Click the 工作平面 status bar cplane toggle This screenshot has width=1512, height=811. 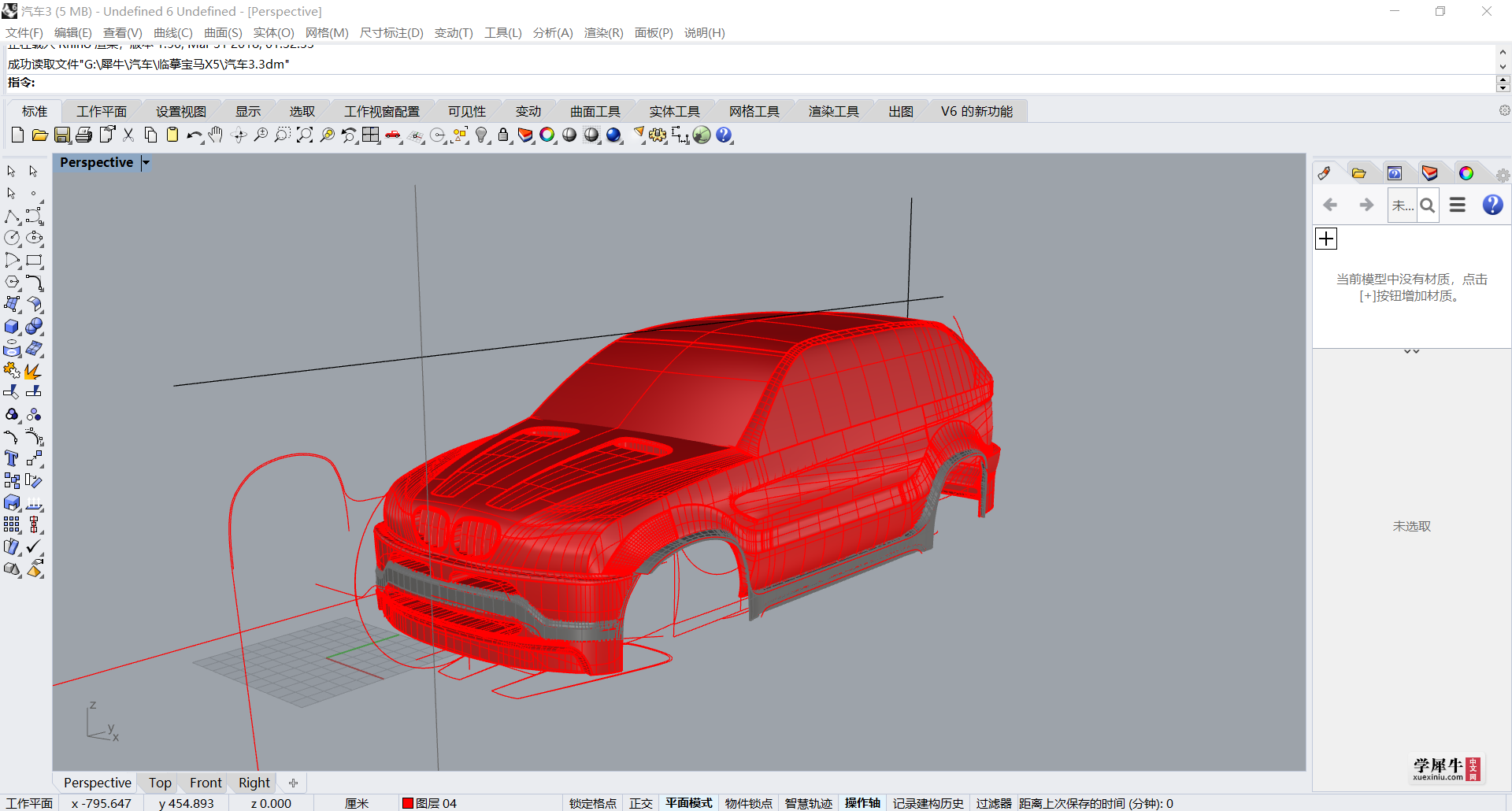29,803
